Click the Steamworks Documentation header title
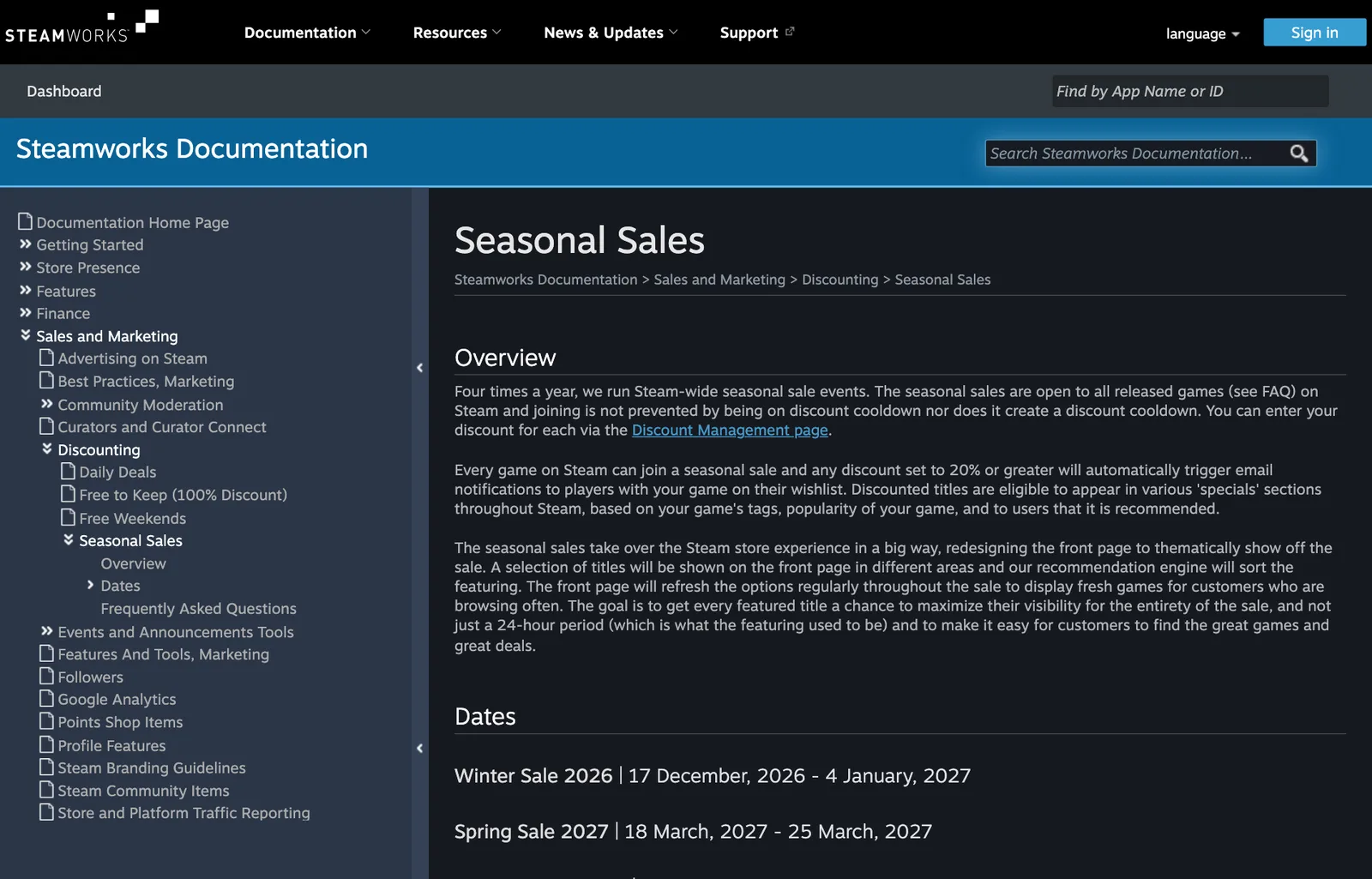This screenshot has height=879, width=1372. click(192, 148)
